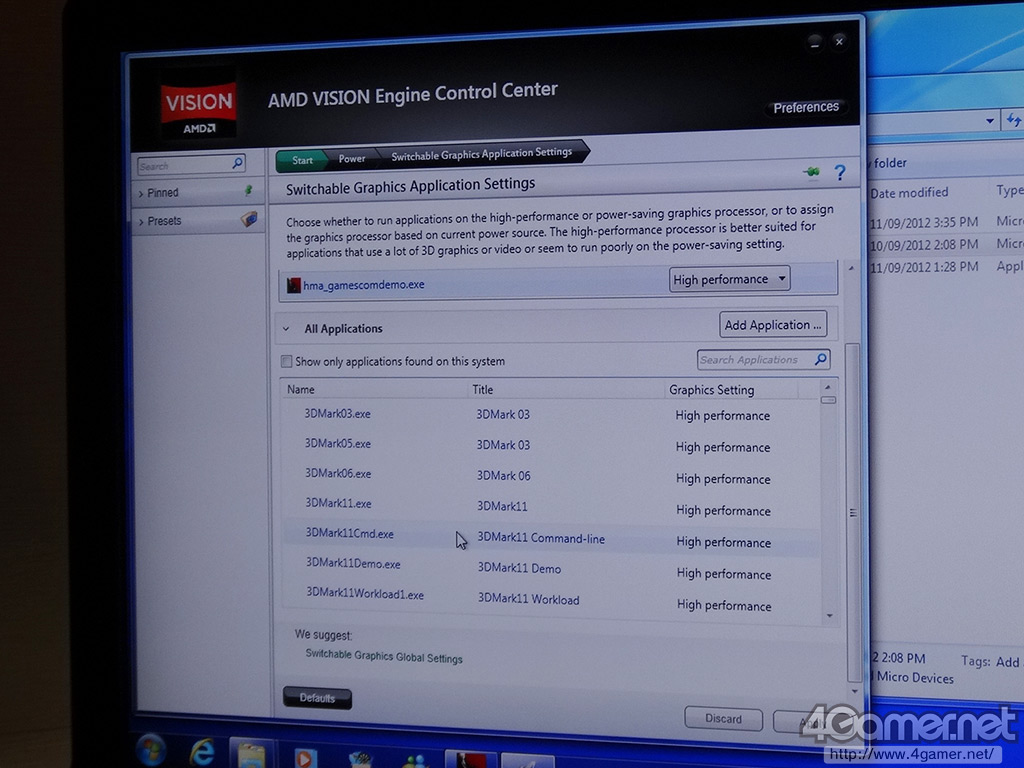
Task: Click the main panel scrollbar thumb
Action: (x=853, y=513)
